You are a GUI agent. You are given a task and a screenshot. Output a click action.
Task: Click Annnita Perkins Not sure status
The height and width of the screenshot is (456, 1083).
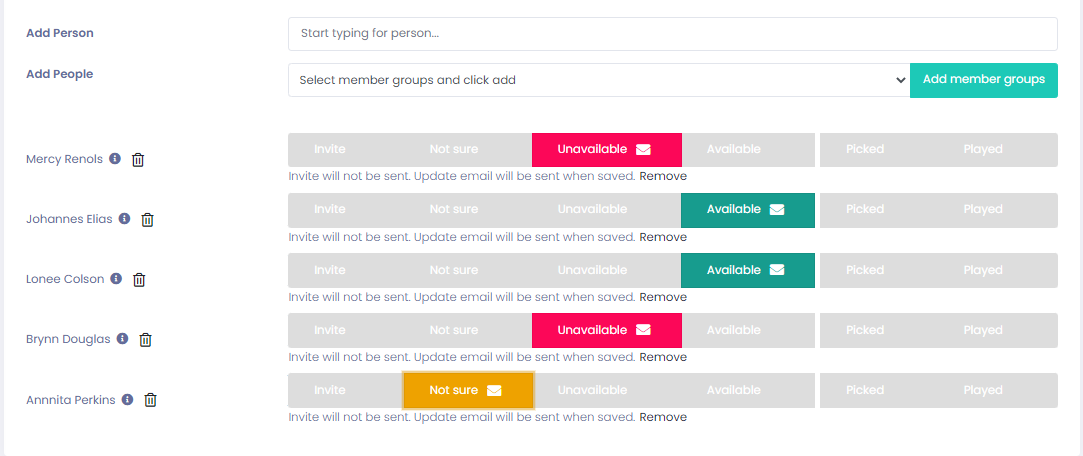468,390
